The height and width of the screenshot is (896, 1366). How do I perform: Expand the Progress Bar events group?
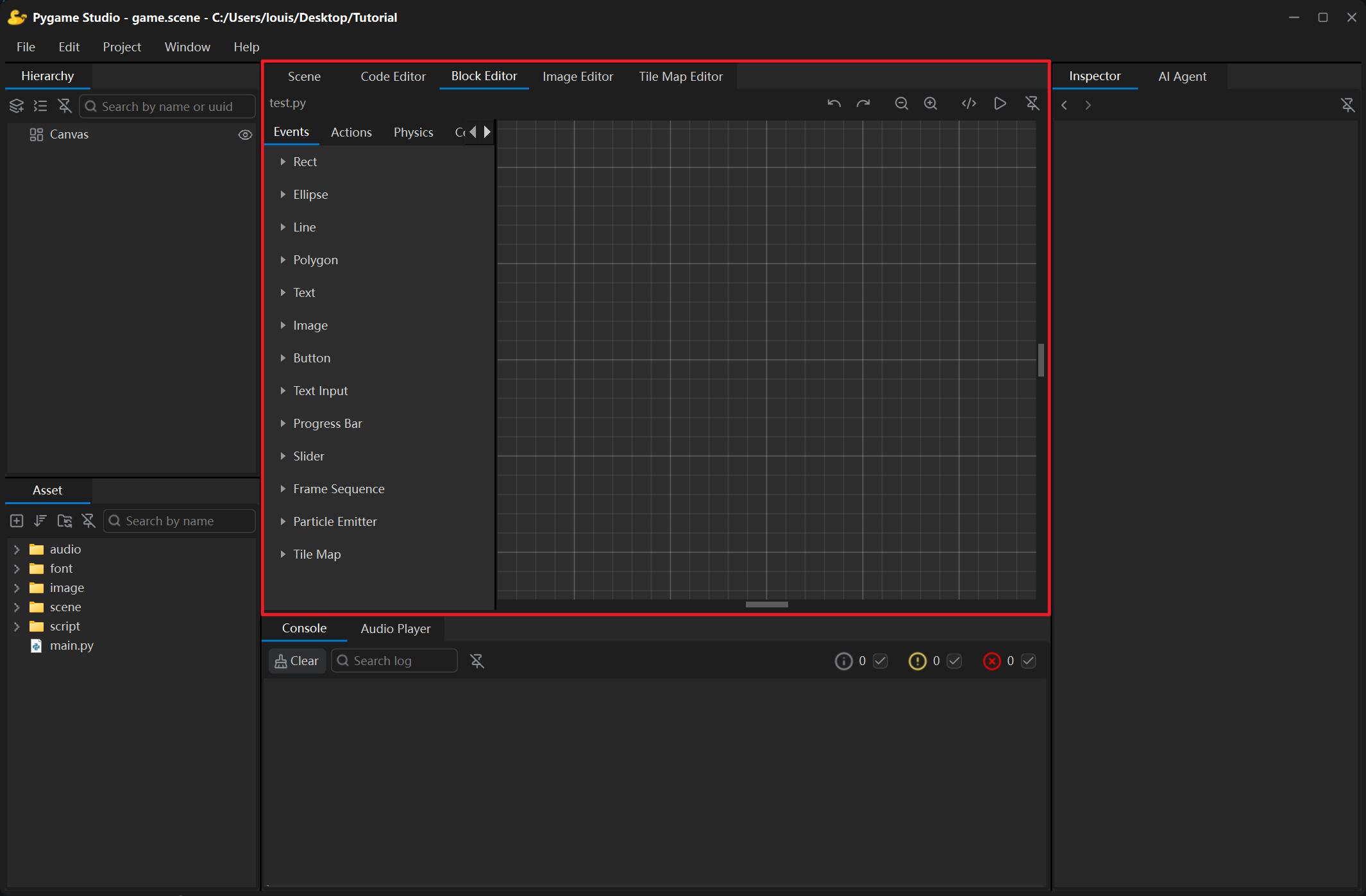coord(283,423)
